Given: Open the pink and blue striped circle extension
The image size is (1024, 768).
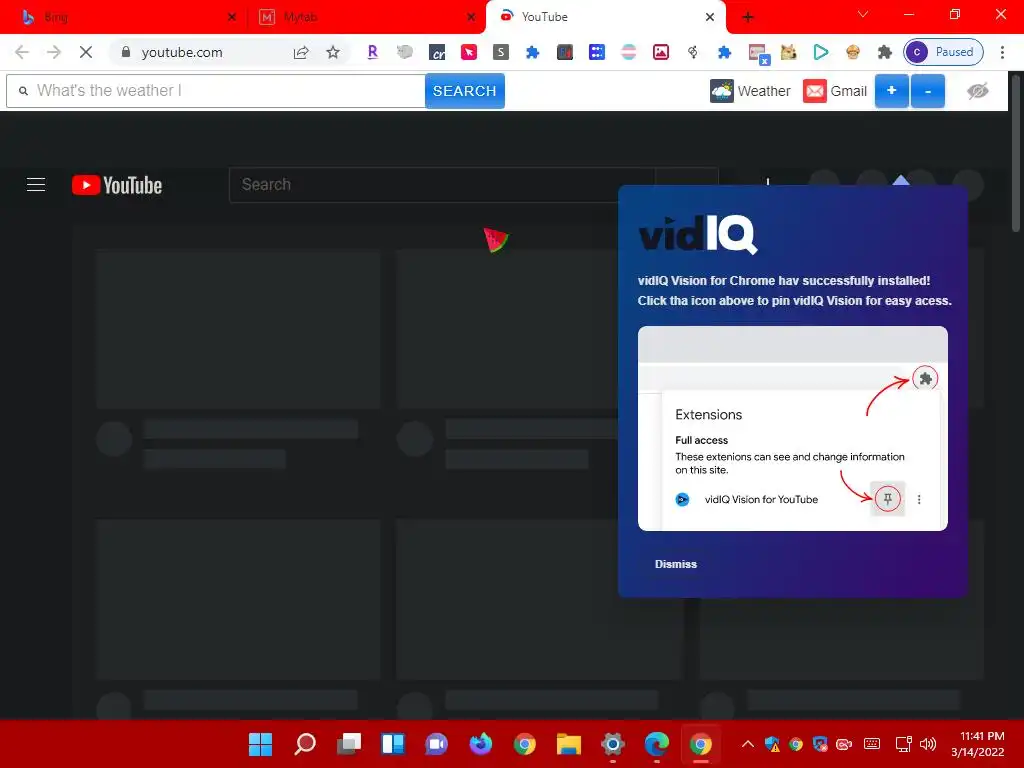Looking at the screenshot, I should (x=629, y=52).
